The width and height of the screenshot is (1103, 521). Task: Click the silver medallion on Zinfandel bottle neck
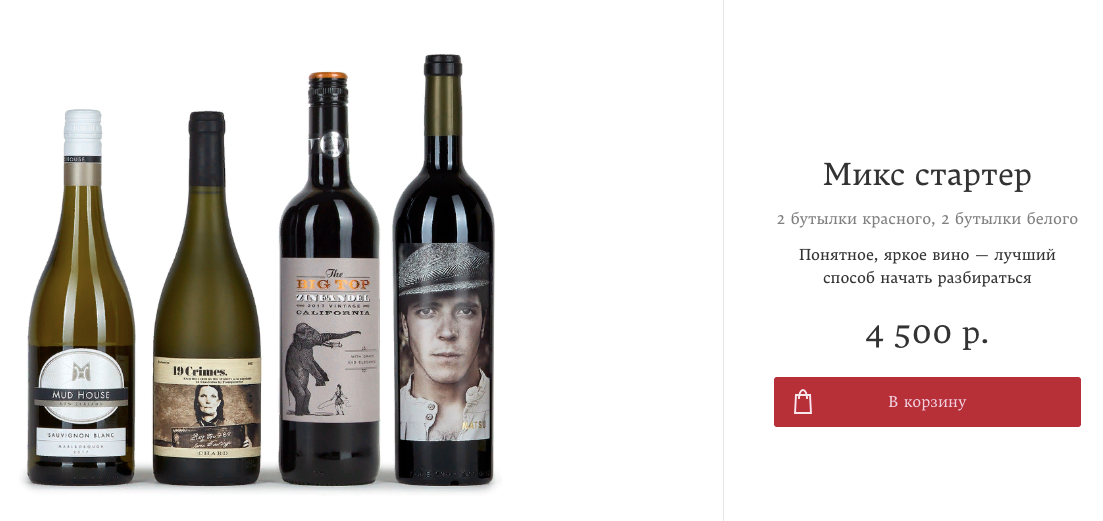(x=331, y=145)
